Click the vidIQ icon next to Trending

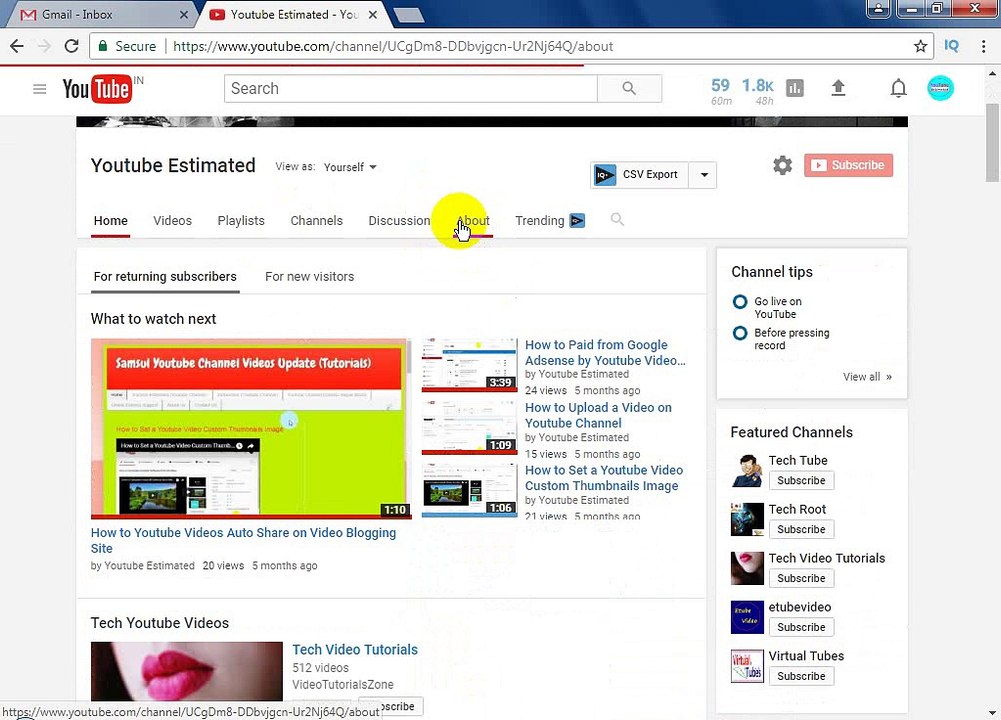point(577,220)
